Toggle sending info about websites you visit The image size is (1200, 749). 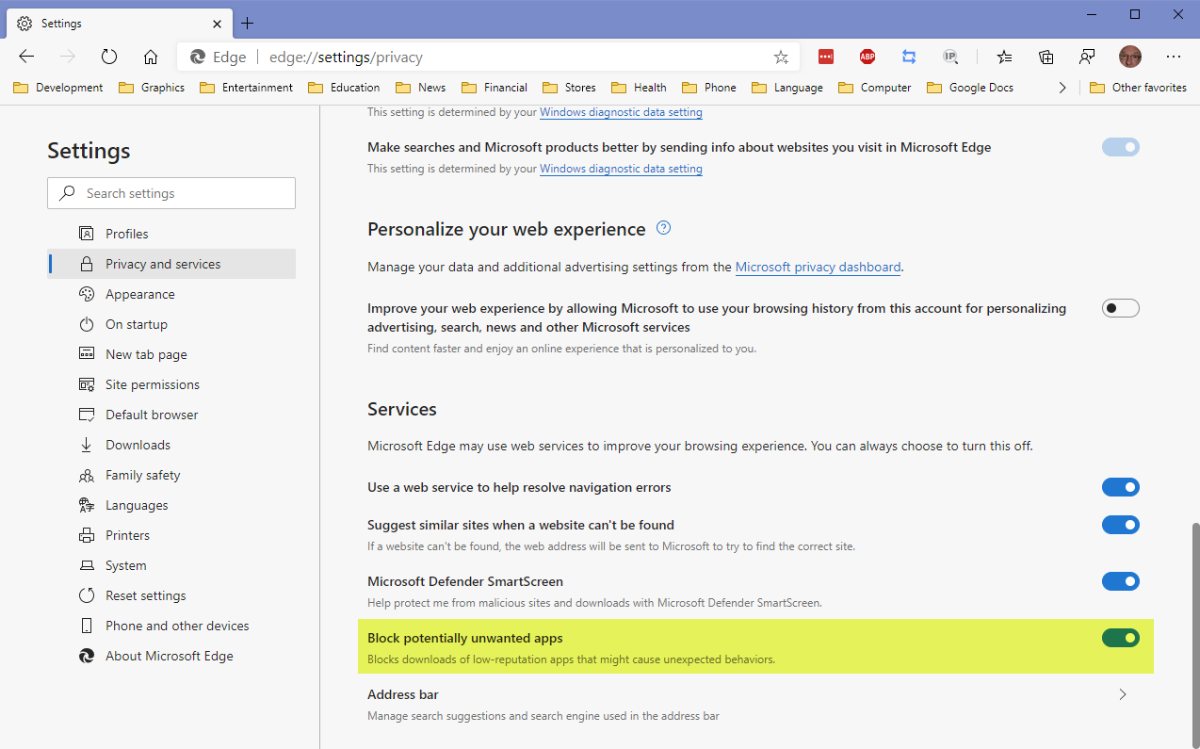click(1120, 147)
